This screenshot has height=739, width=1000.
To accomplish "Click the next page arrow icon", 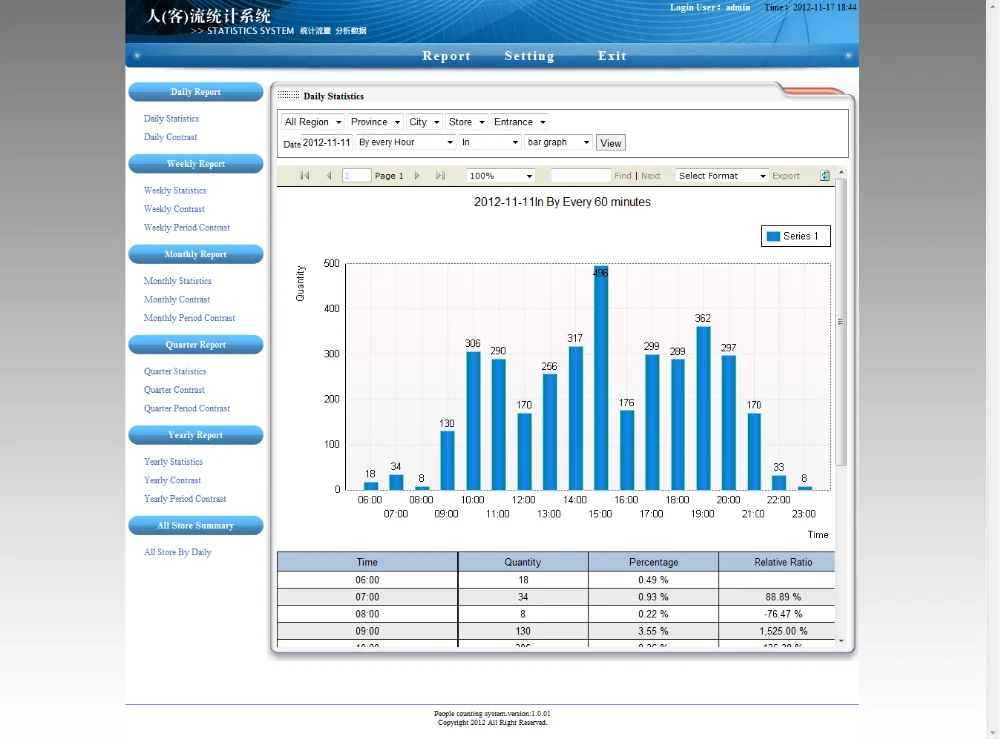I will pos(418,175).
